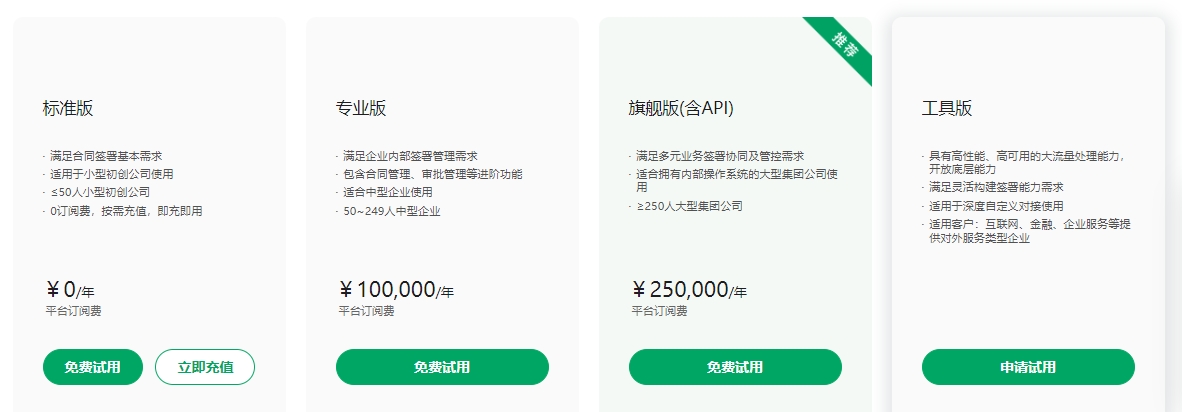Image resolution: width=1182 pixels, height=412 pixels.
Task: Click 0订阅费，按需充值 feature text
Action: pyautogui.click(x=126, y=211)
